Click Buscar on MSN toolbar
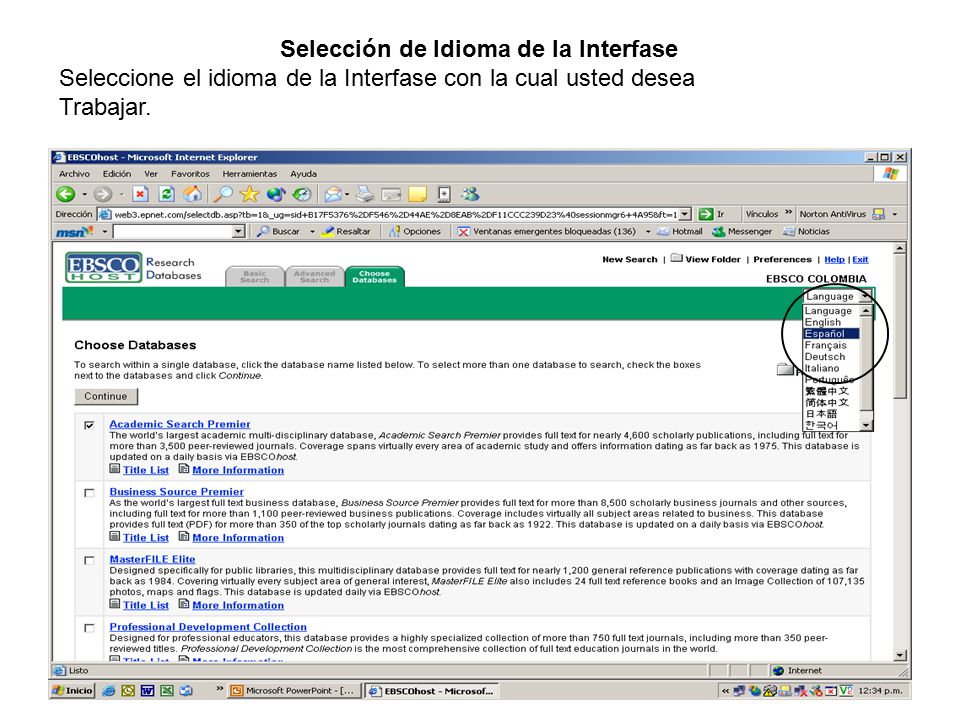Viewport: 960px width, 720px height. click(x=279, y=231)
